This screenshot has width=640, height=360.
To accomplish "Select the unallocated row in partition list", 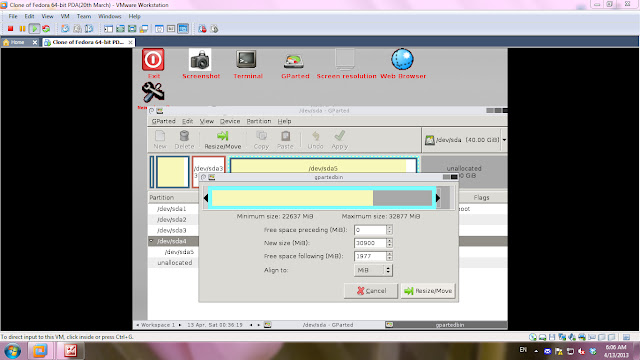I will 173,262.
